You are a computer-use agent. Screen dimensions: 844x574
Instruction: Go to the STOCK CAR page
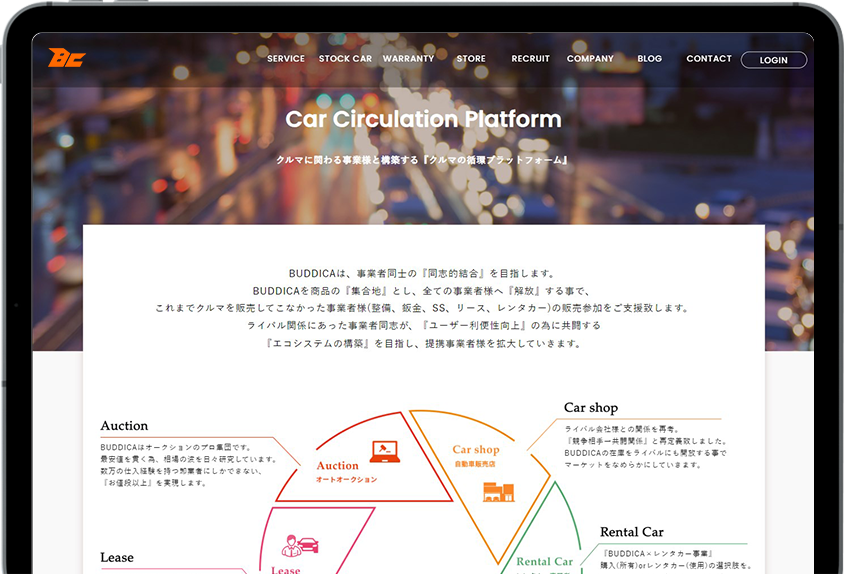tap(345, 59)
